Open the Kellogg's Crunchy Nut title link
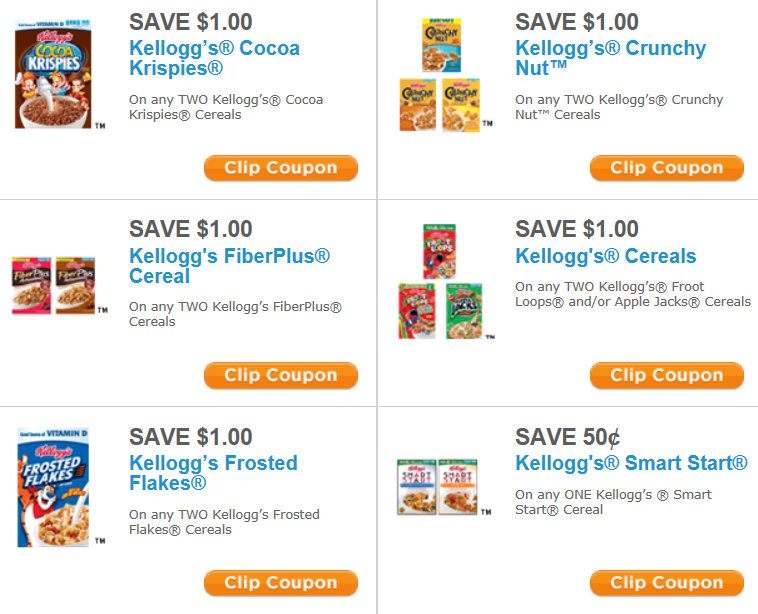758x614 pixels. (610, 58)
